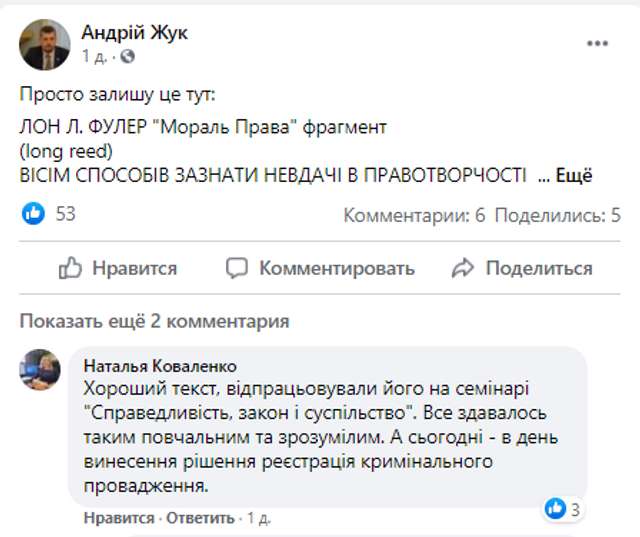Screen dimensions: 640x537
Task: Open Андрій Жук author profile name
Action: click(134, 33)
